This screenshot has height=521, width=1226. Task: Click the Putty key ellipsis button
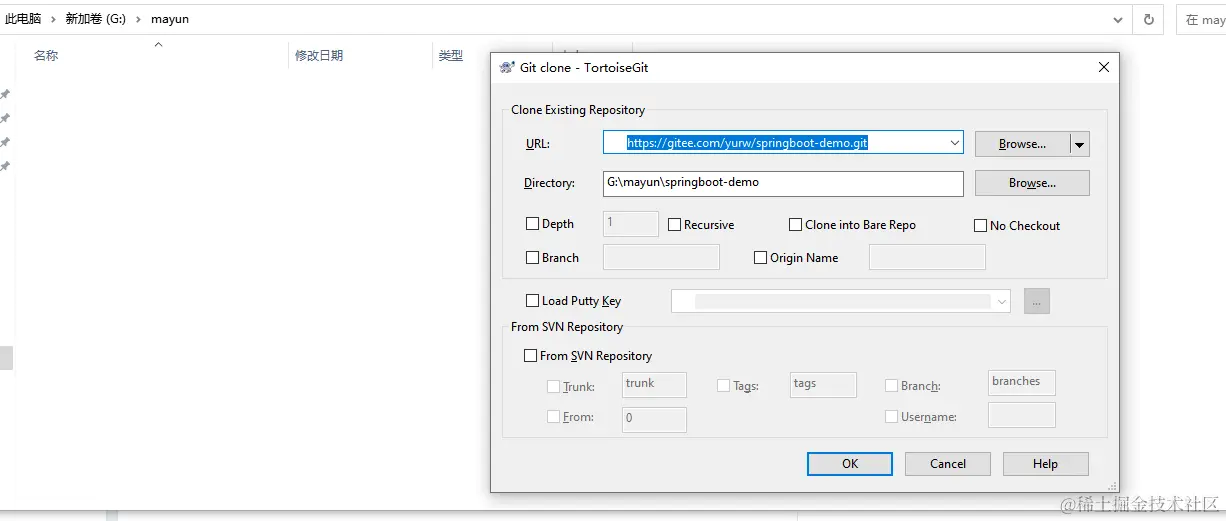point(1037,301)
